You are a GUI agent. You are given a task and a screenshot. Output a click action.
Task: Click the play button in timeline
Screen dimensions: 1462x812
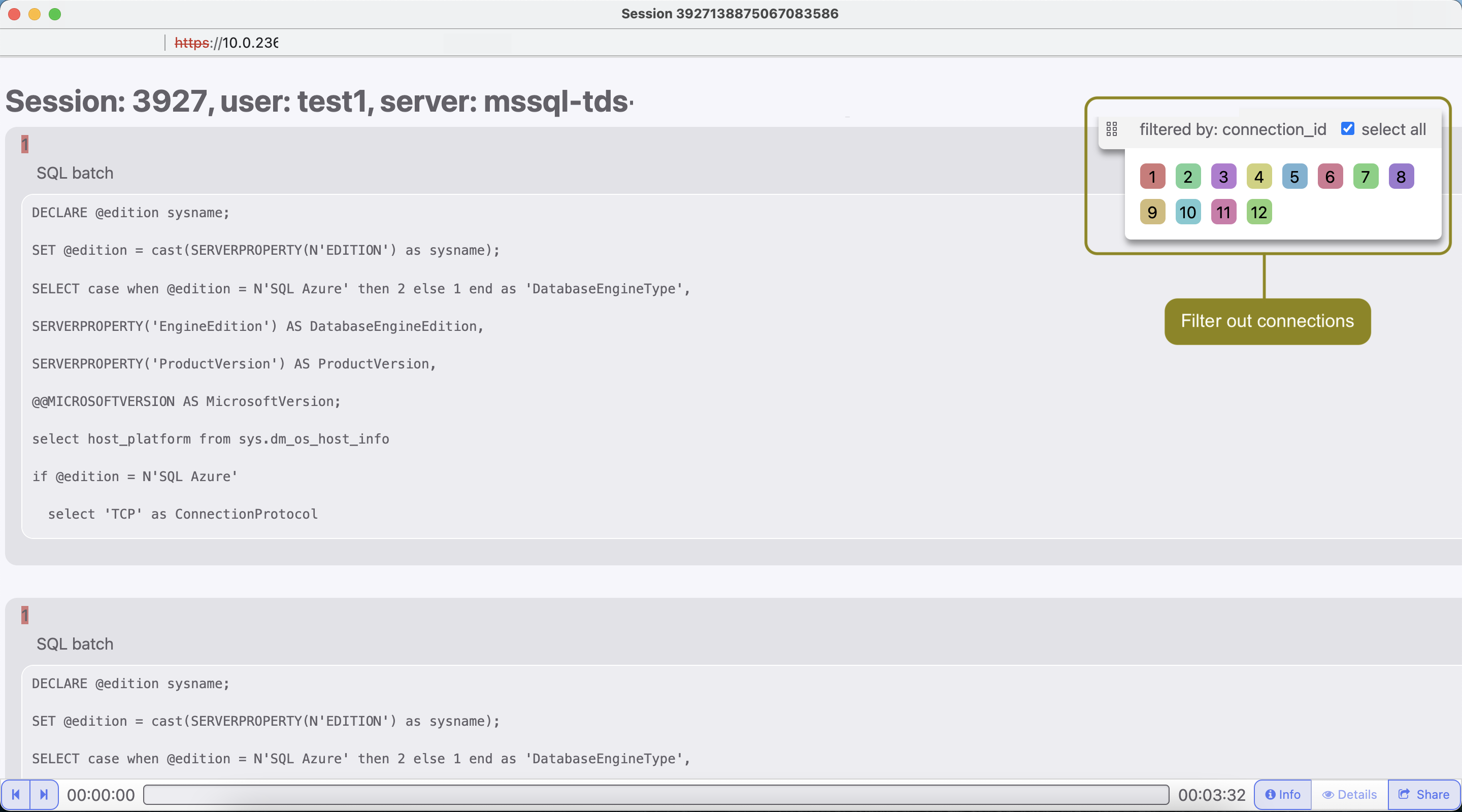[x=44, y=794]
